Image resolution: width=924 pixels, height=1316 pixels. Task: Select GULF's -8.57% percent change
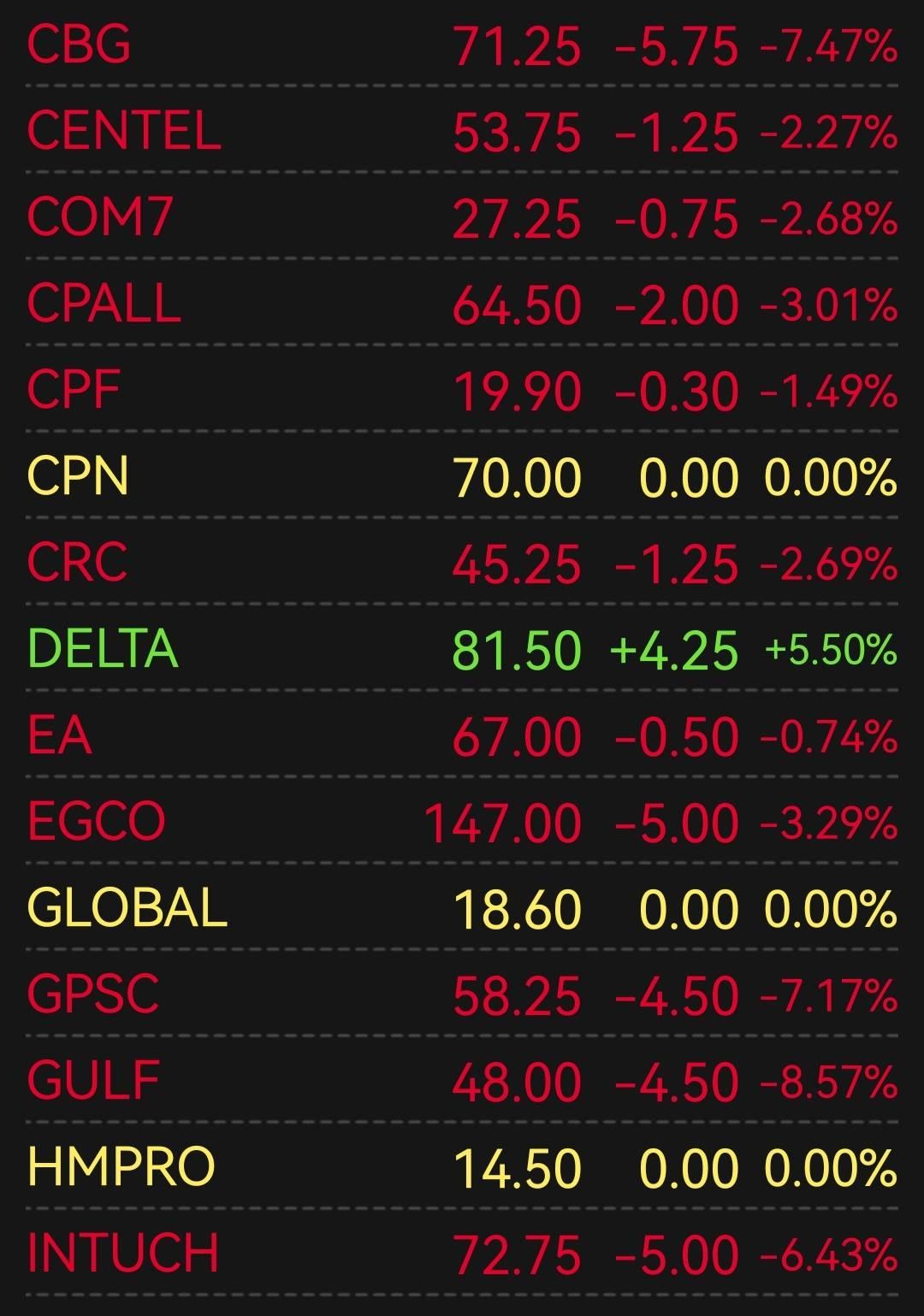point(828,1082)
